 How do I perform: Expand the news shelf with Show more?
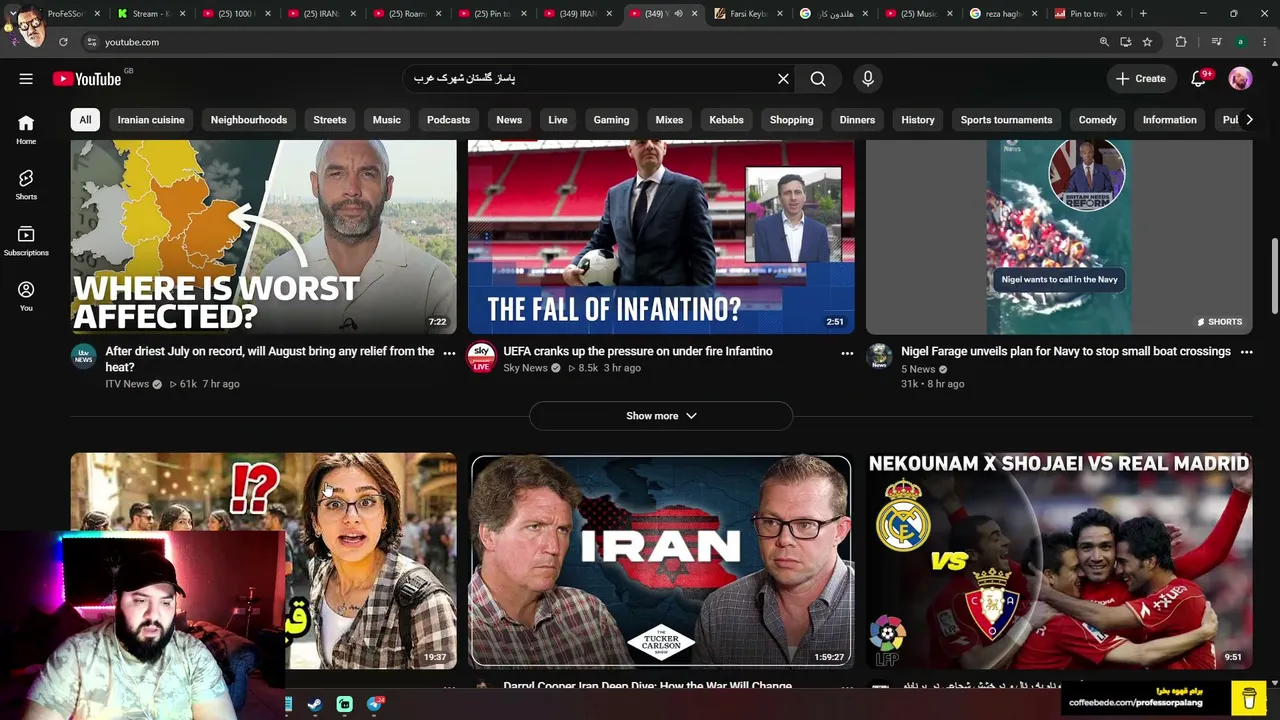[x=661, y=416]
